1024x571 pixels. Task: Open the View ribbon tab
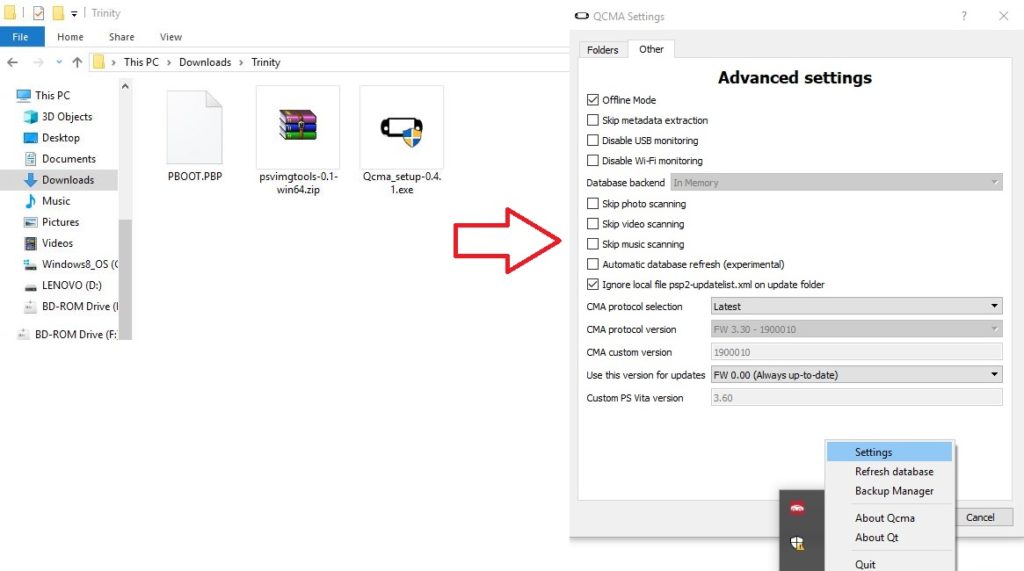(170, 37)
